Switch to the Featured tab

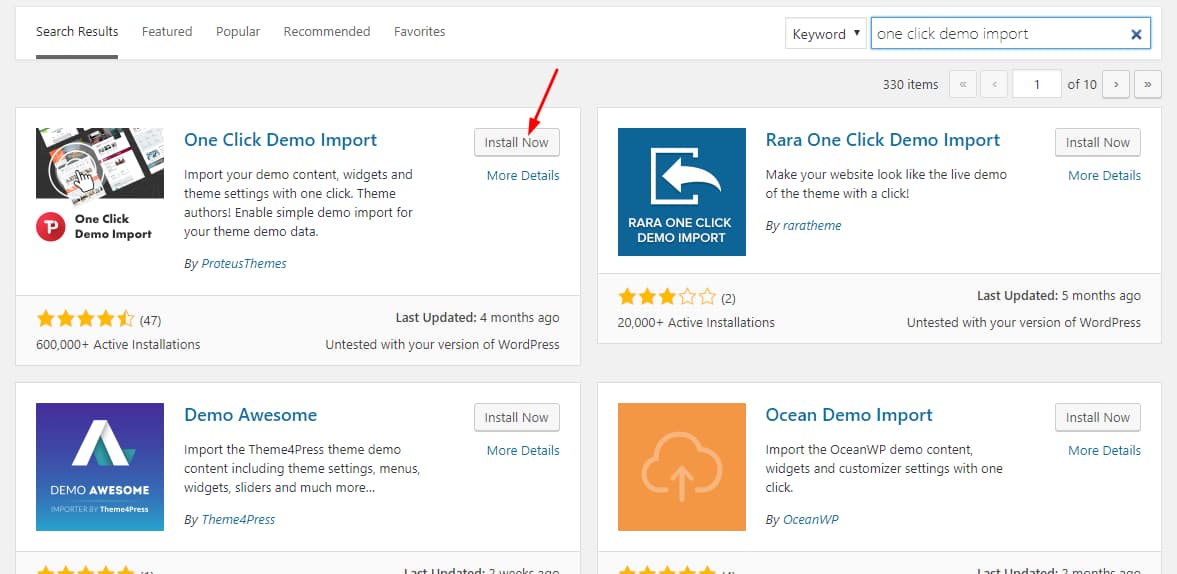coord(167,32)
